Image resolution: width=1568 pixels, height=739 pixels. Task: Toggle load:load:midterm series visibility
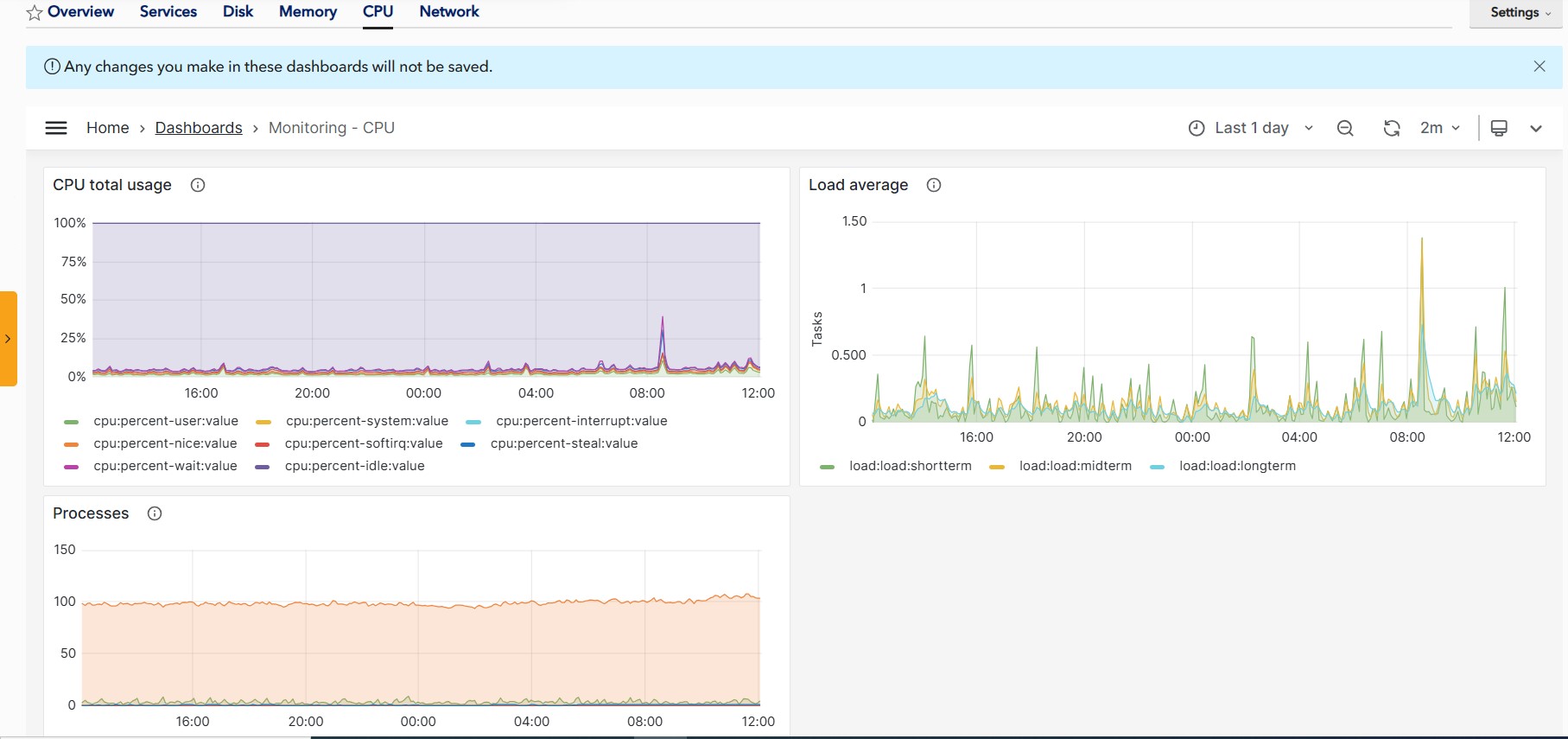[x=1061, y=466]
